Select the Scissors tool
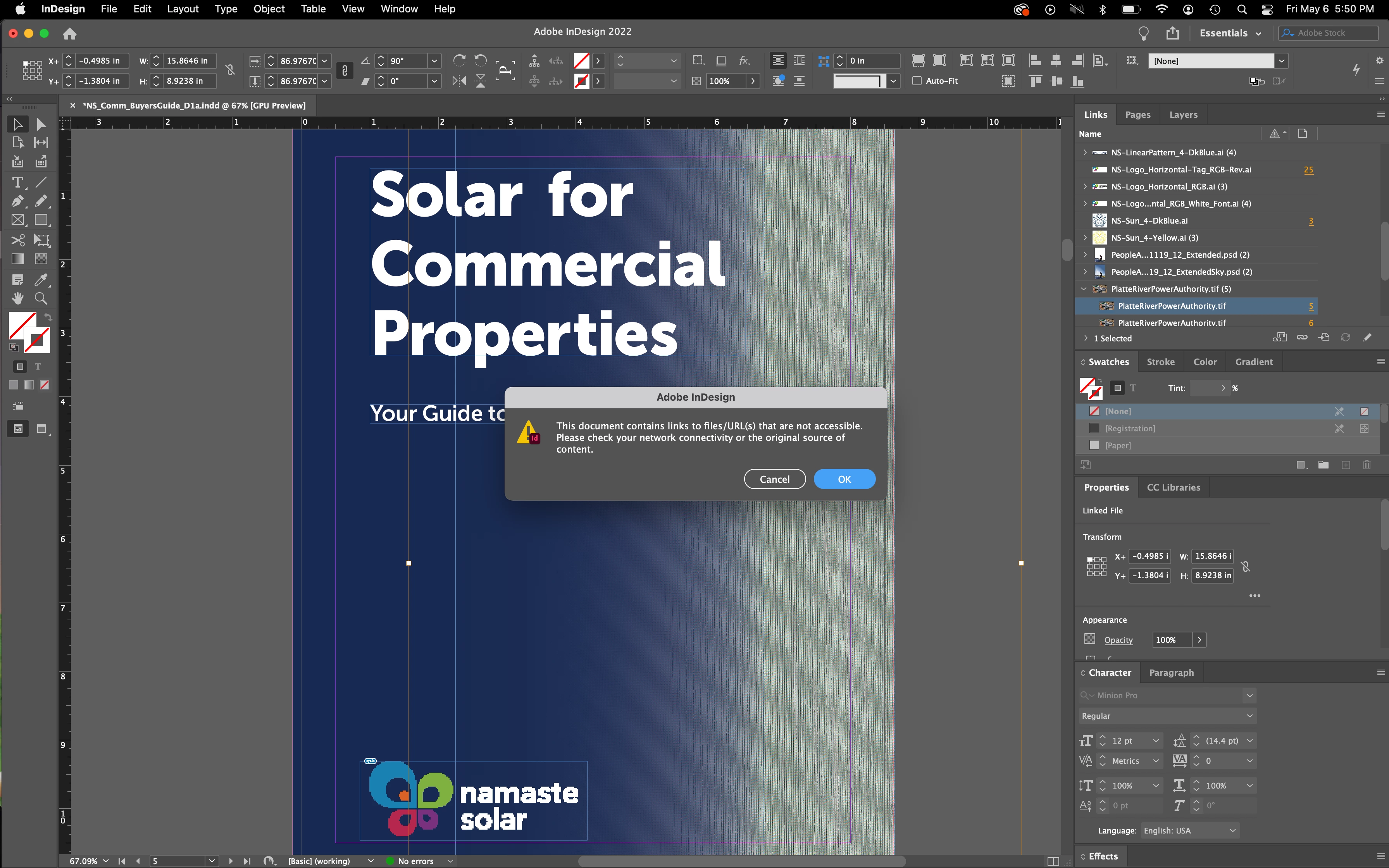 click(x=17, y=240)
